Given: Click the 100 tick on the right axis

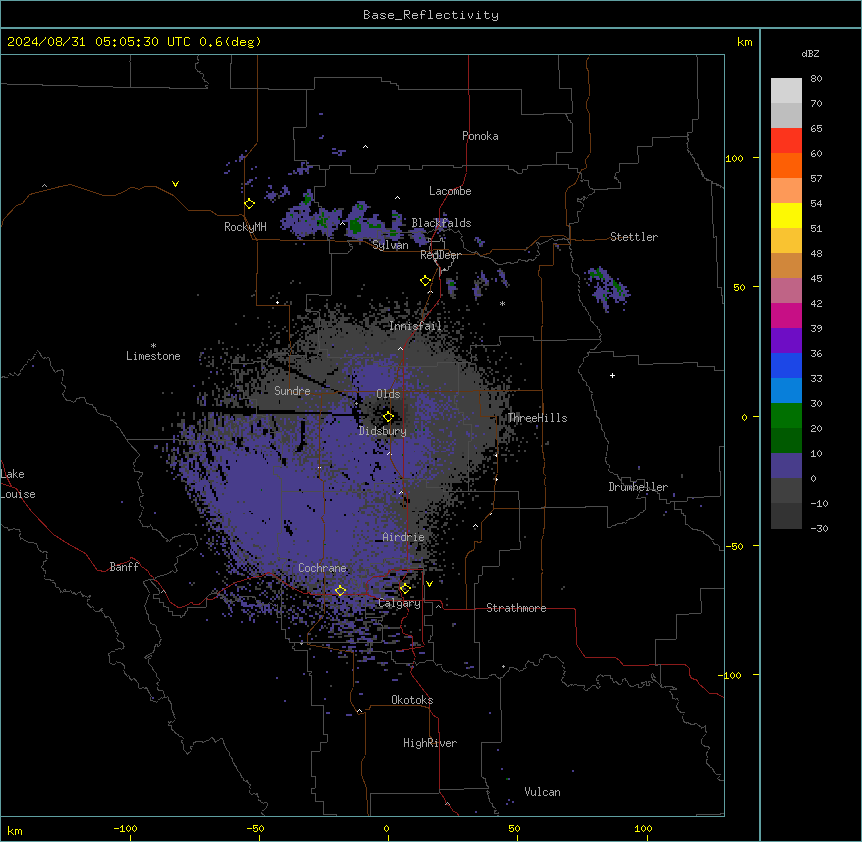Looking at the screenshot, I should [x=734, y=158].
